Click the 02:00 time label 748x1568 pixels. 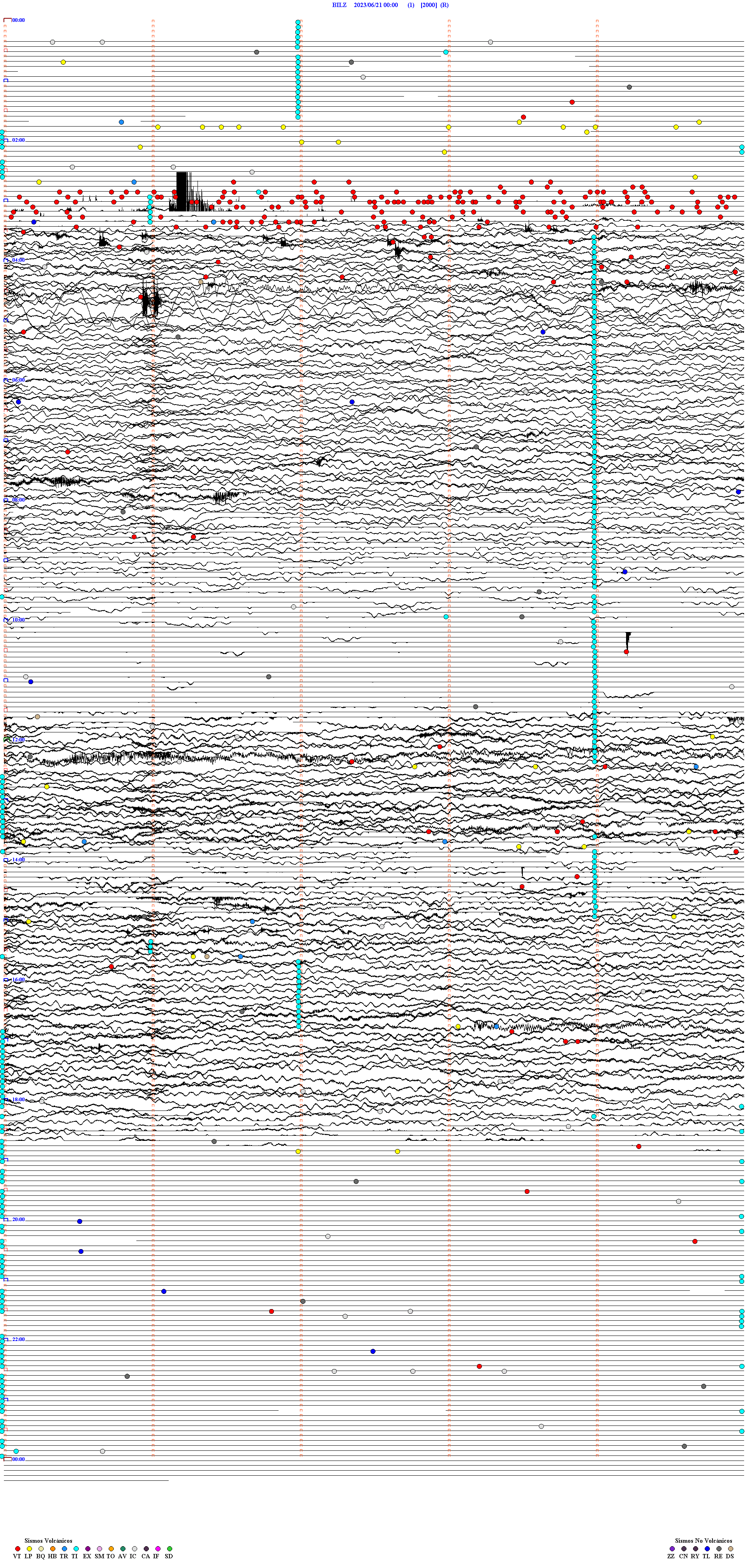(18, 140)
